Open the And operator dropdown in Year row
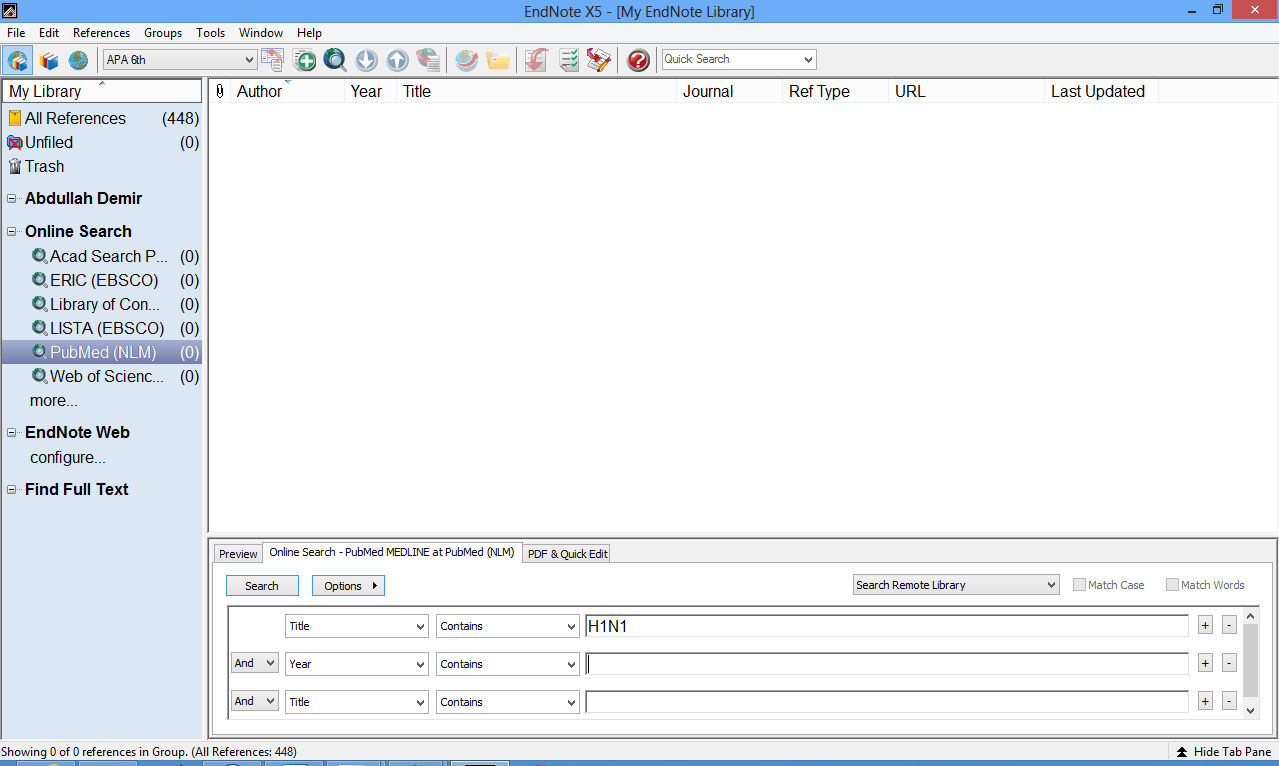The width and height of the screenshot is (1279, 766). point(255,663)
